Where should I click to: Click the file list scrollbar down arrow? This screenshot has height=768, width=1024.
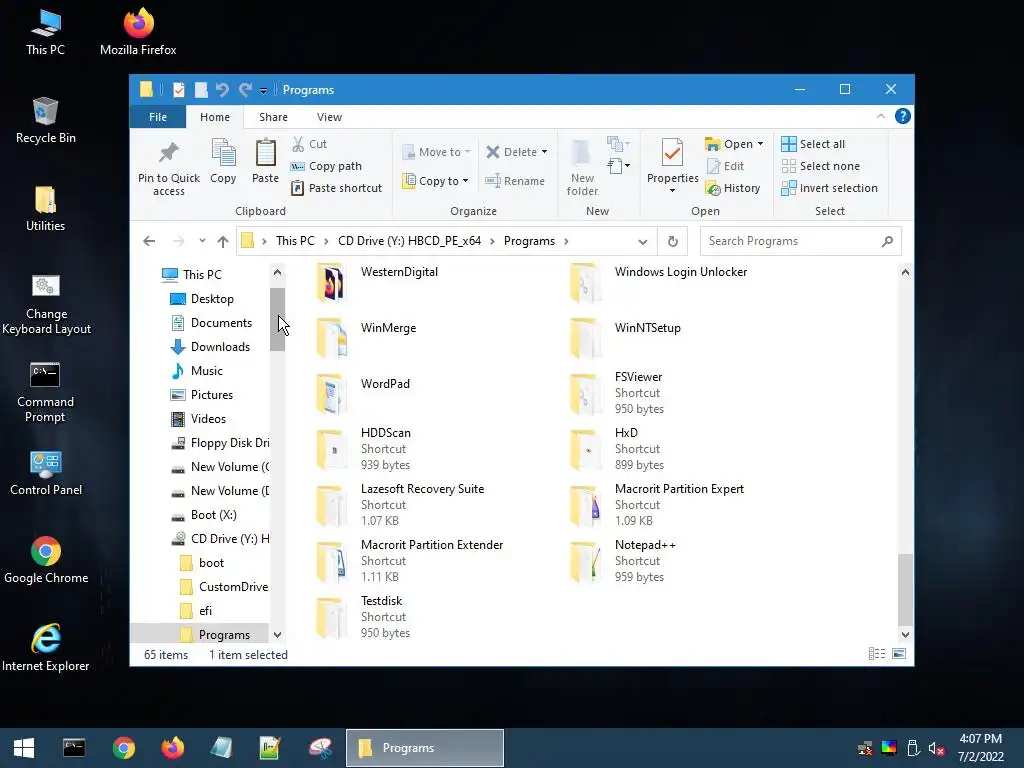pos(905,634)
